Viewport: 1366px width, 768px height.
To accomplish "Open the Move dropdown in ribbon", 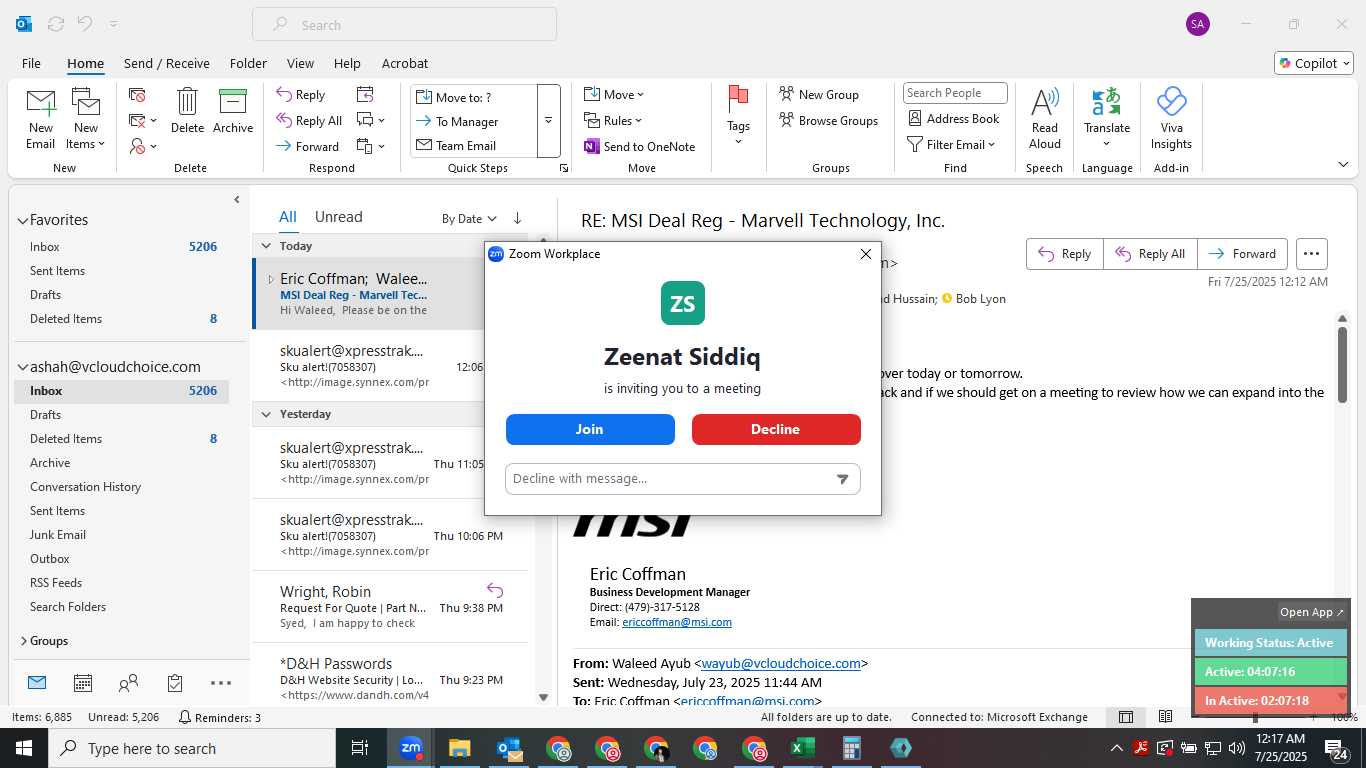I will 614,95.
